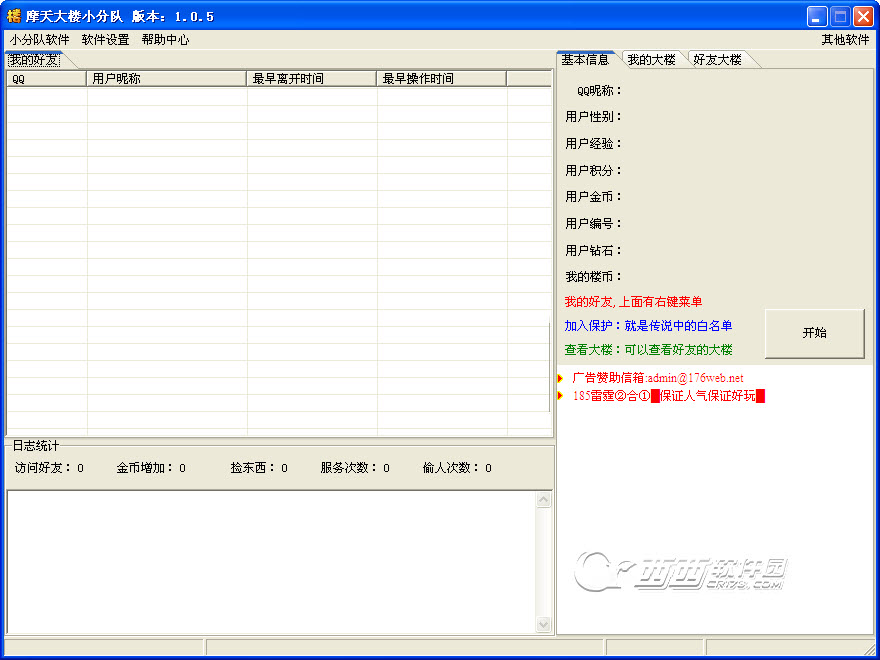Screen dimensions: 880x660
Task: Click the log scrollbar down arrow
Action: point(544,625)
